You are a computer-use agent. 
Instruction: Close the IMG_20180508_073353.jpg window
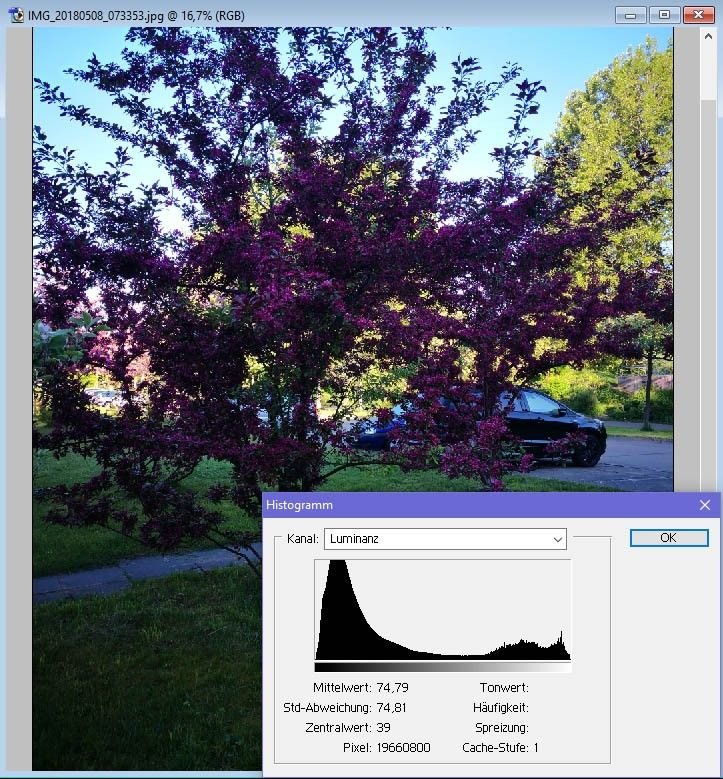tap(698, 15)
